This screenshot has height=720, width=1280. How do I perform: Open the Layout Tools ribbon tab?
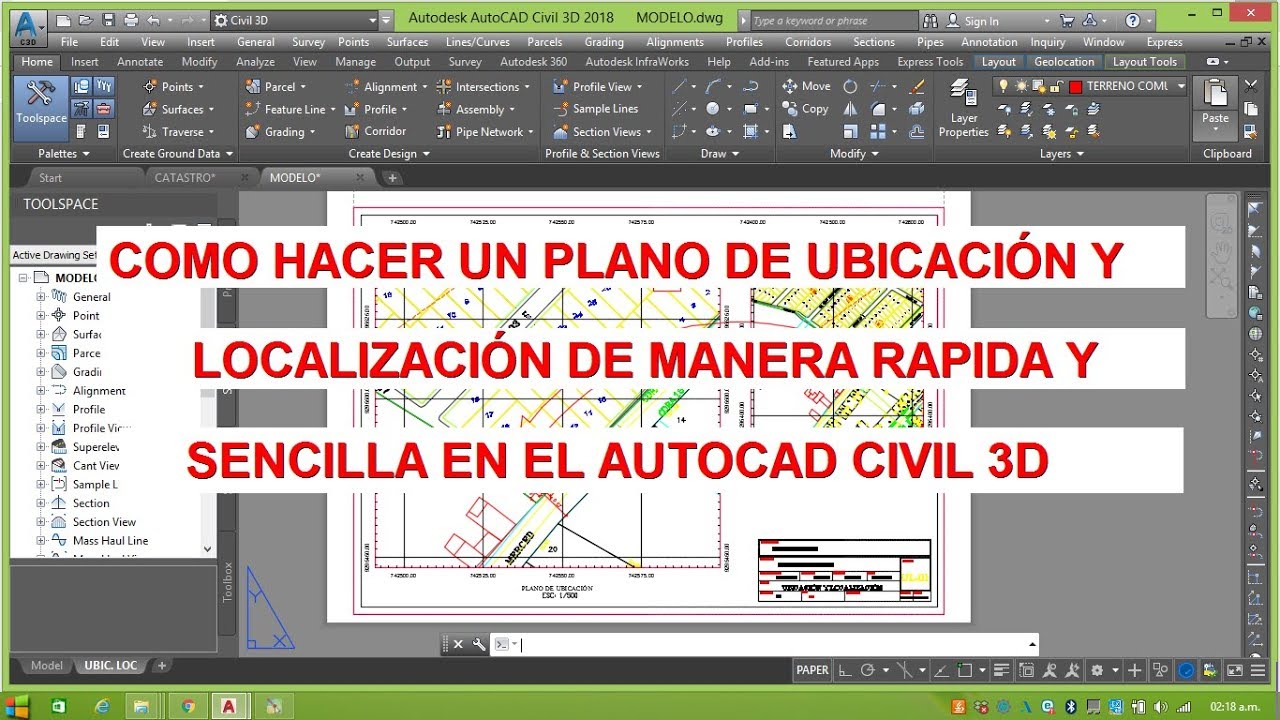[x=1145, y=62]
